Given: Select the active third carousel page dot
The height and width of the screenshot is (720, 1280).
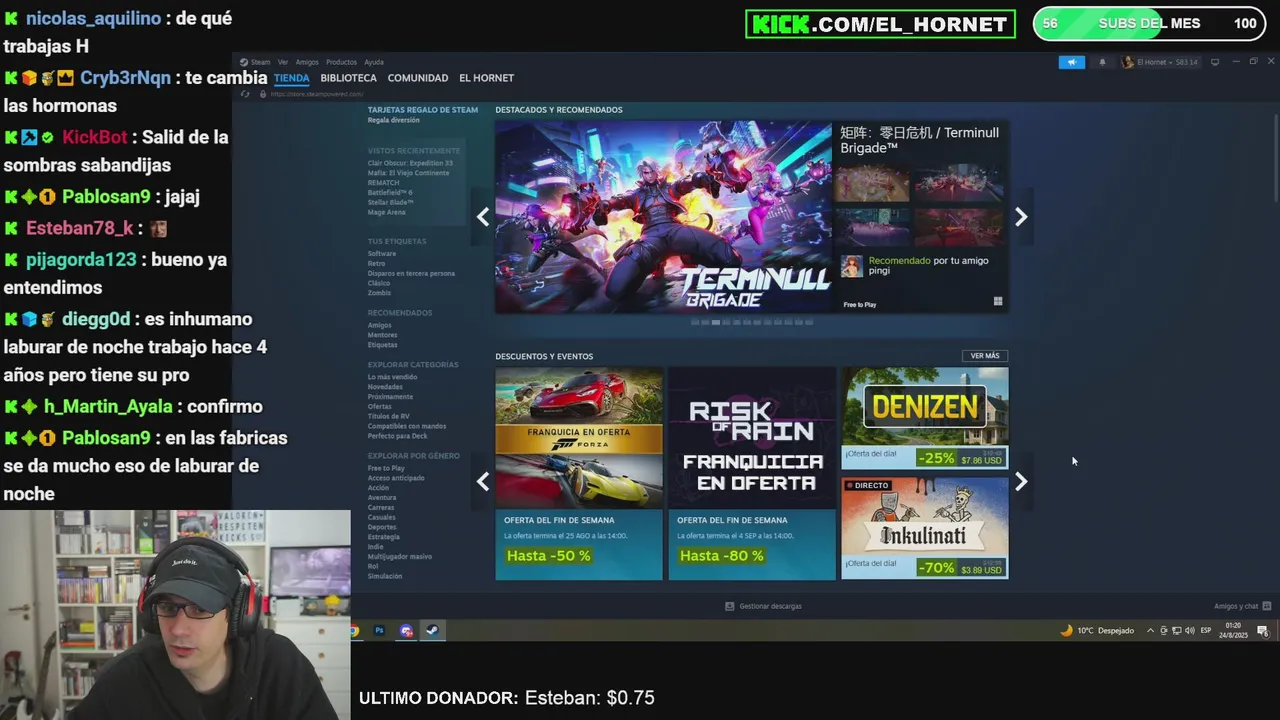Looking at the screenshot, I should [x=716, y=322].
